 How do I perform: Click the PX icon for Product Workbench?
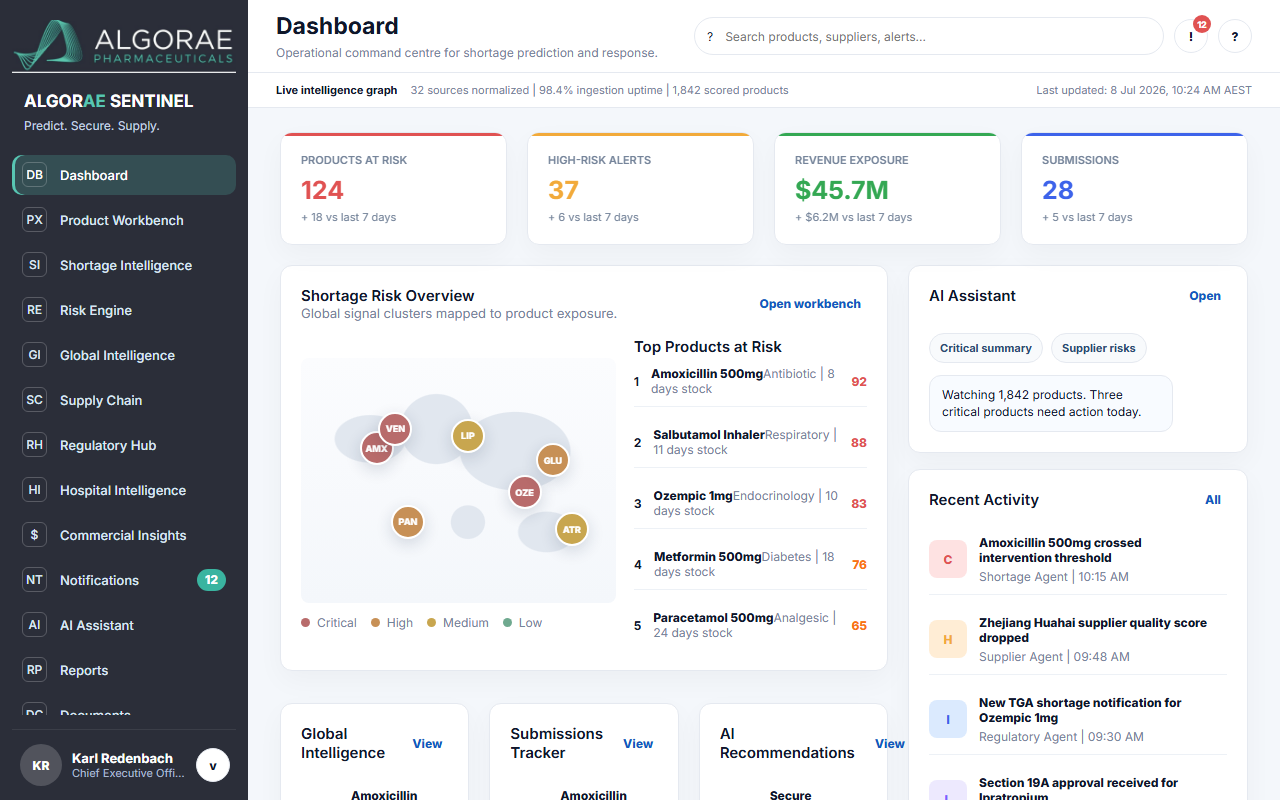[35, 220]
